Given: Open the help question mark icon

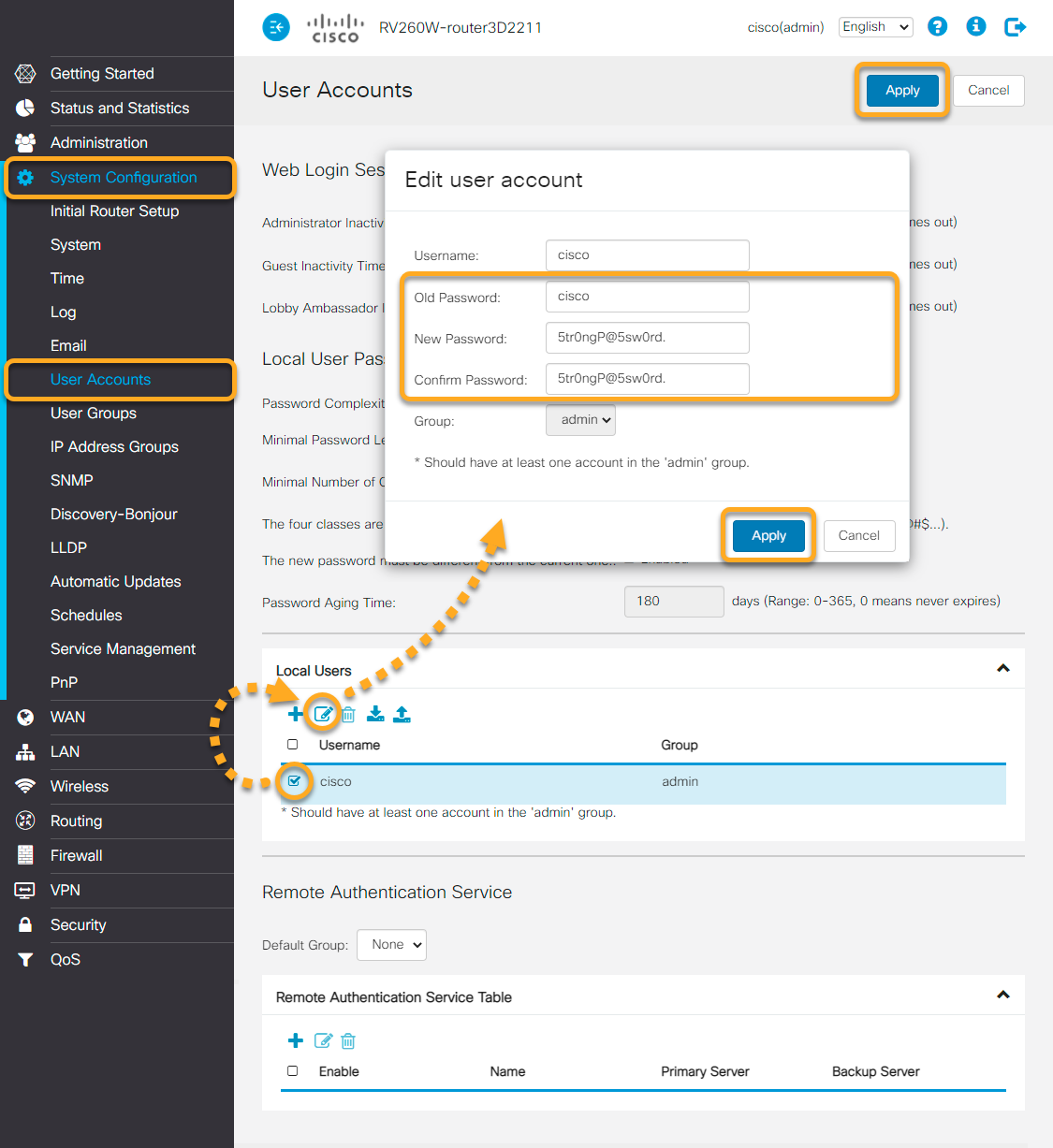Looking at the screenshot, I should 937,26.
